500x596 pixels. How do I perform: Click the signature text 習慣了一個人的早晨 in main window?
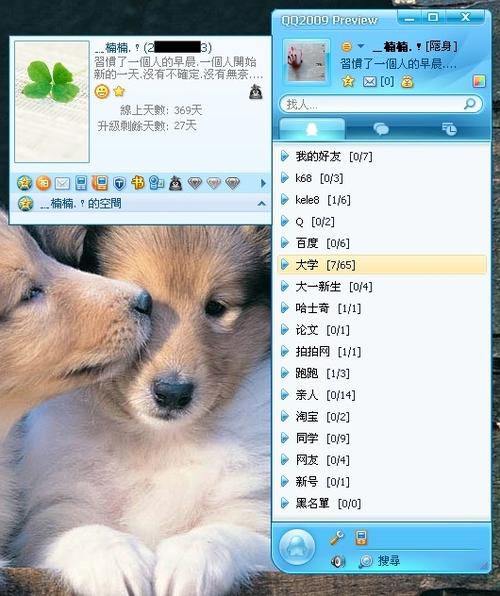[398, 63]
